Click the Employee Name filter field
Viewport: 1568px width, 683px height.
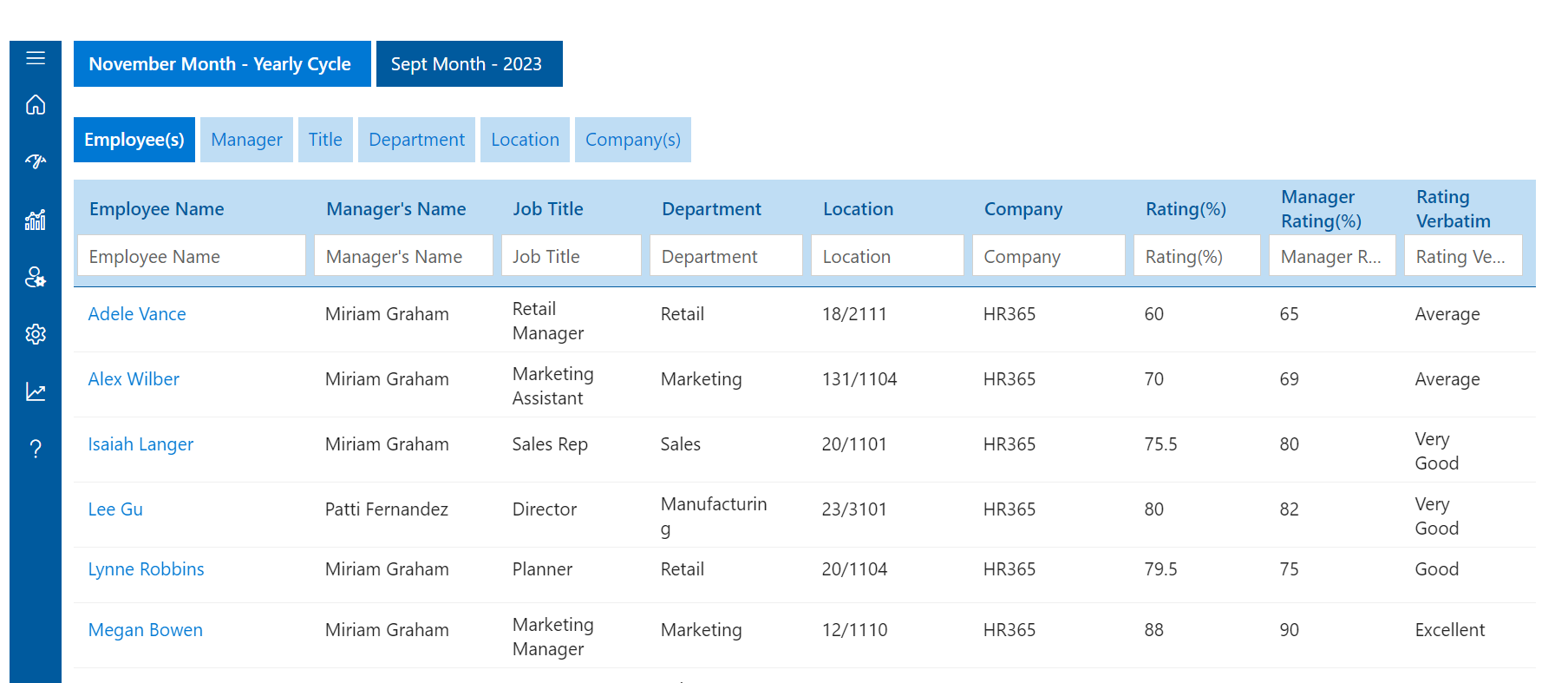[192, 256]
